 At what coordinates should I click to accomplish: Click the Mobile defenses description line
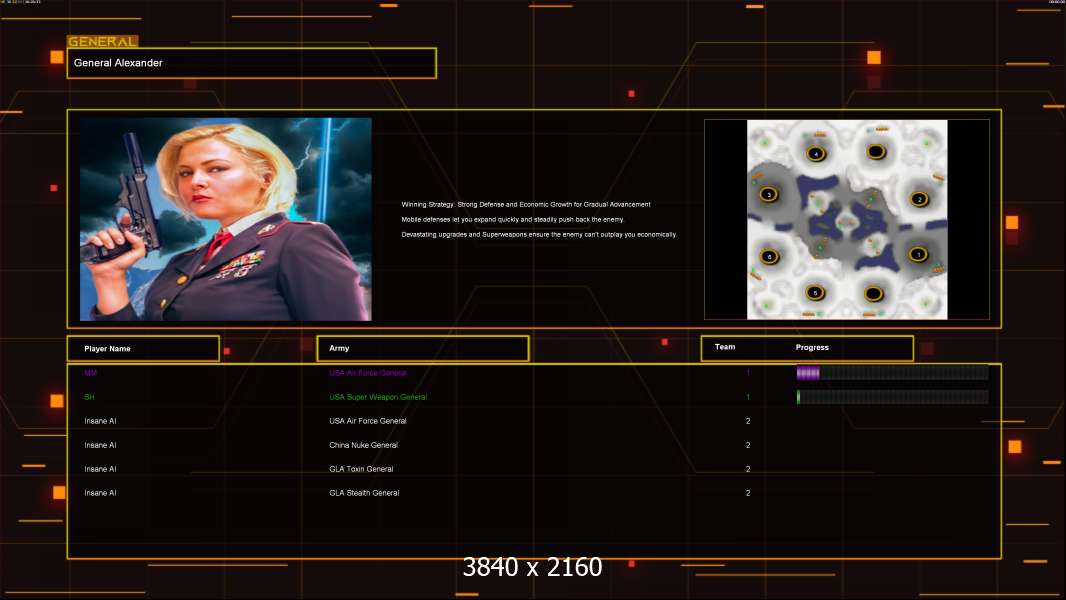click(x=512, y=219)
